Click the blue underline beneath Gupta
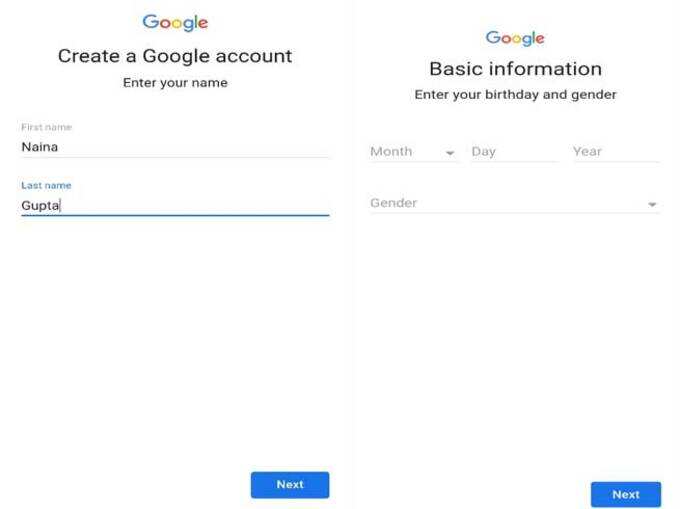680x509 pixels. click(x=175, y=215)
